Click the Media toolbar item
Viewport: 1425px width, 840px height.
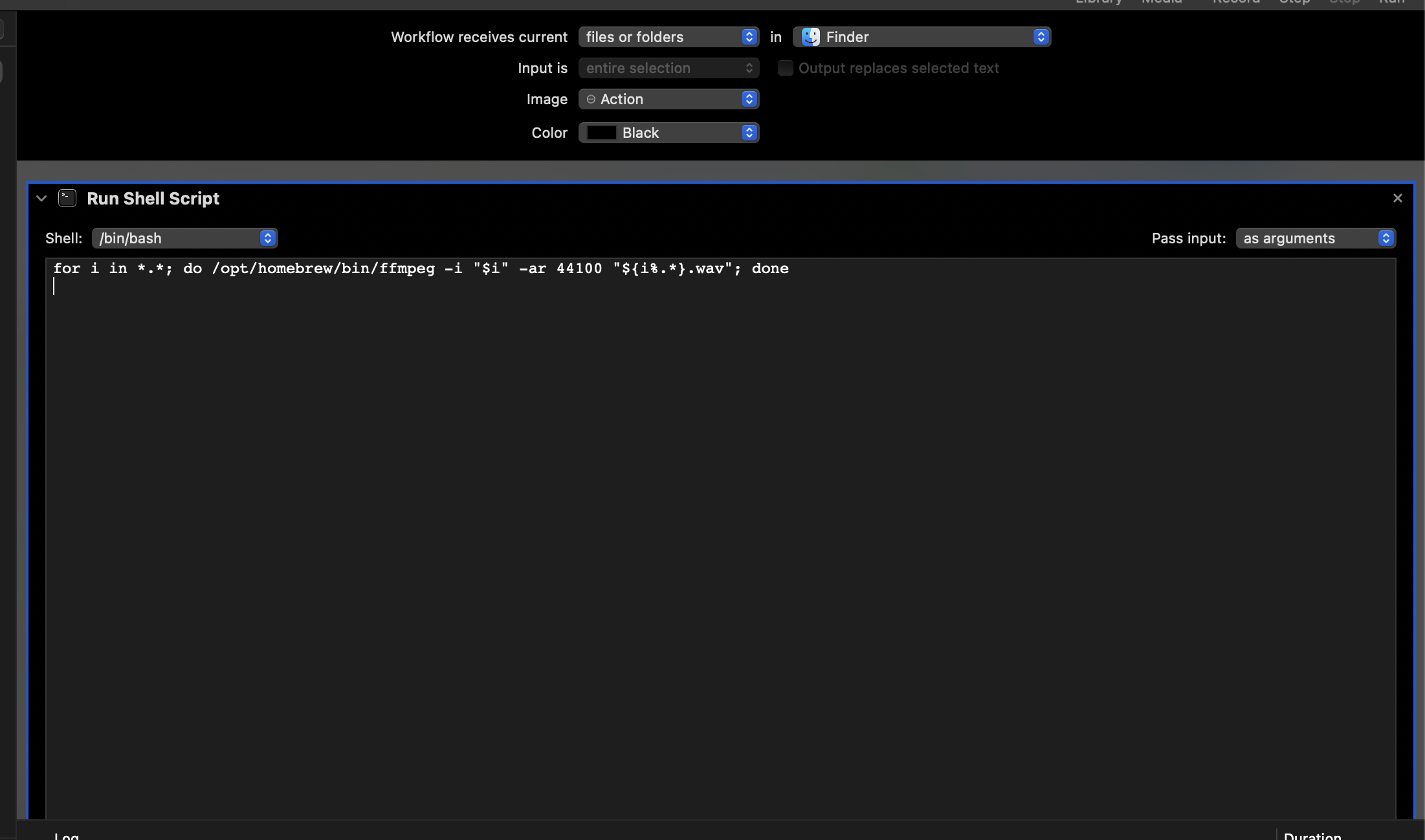pyautogui.click(x=1162, y=2)
